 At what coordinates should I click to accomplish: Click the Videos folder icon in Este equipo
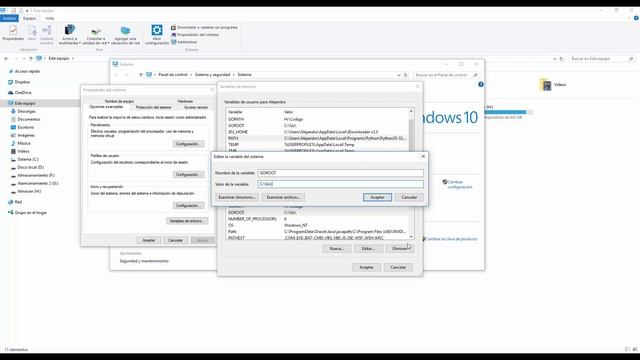coord(546,84)
